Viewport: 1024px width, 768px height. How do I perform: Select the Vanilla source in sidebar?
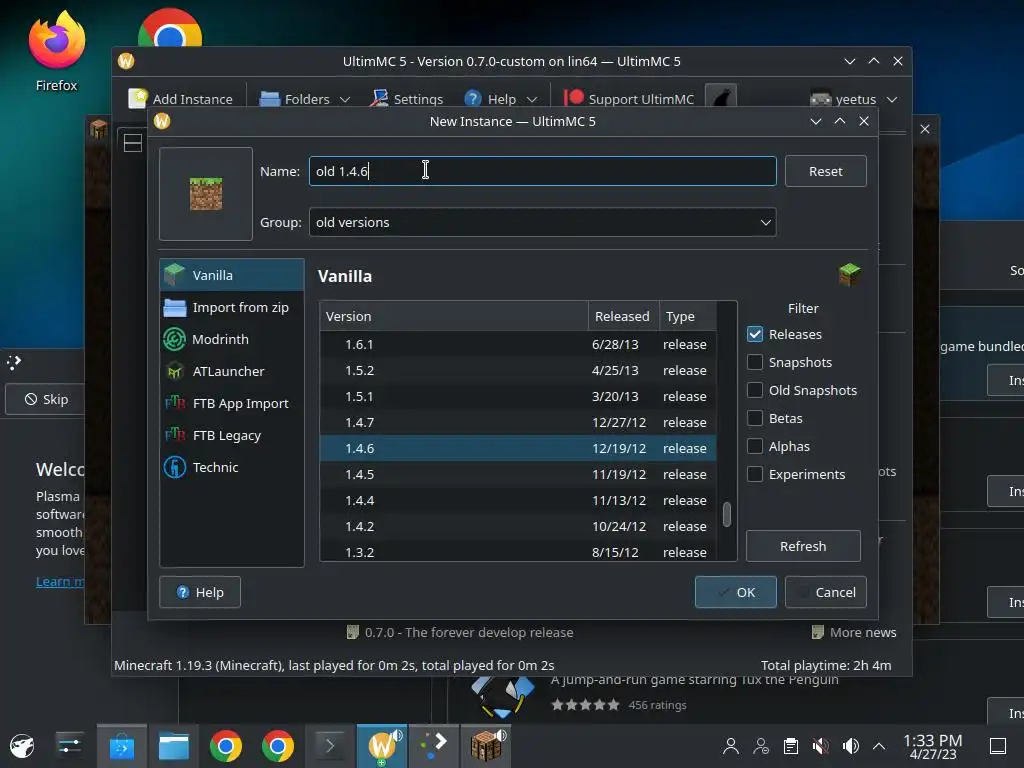coord(232,275)
